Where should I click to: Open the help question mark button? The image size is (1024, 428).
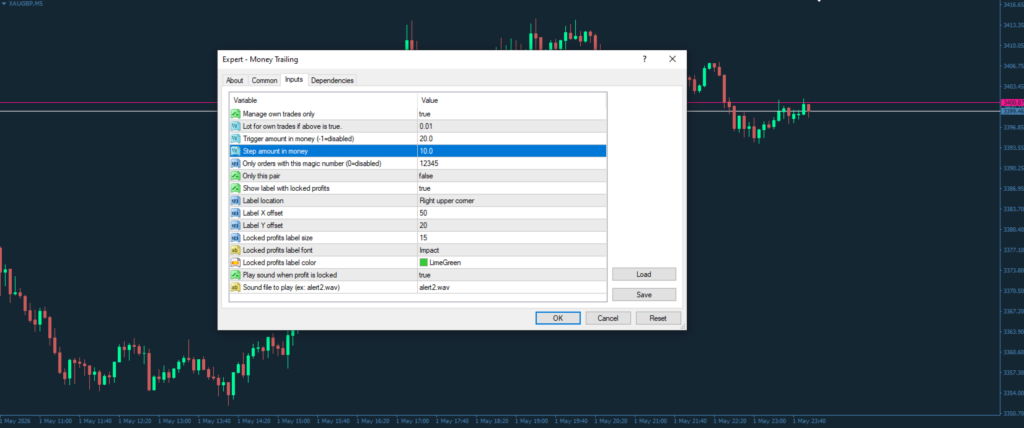645,59
